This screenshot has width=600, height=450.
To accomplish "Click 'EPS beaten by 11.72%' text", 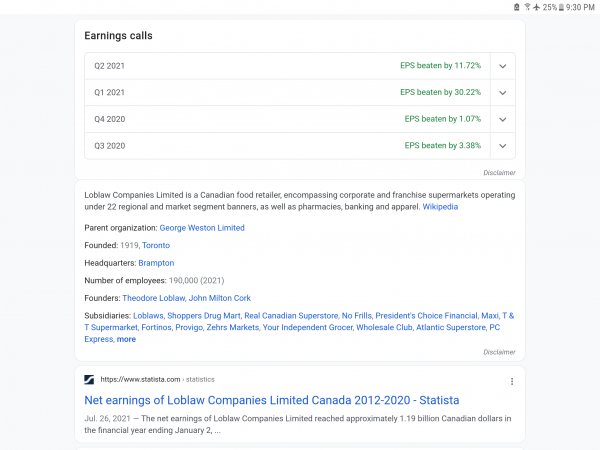I will 440,66.
